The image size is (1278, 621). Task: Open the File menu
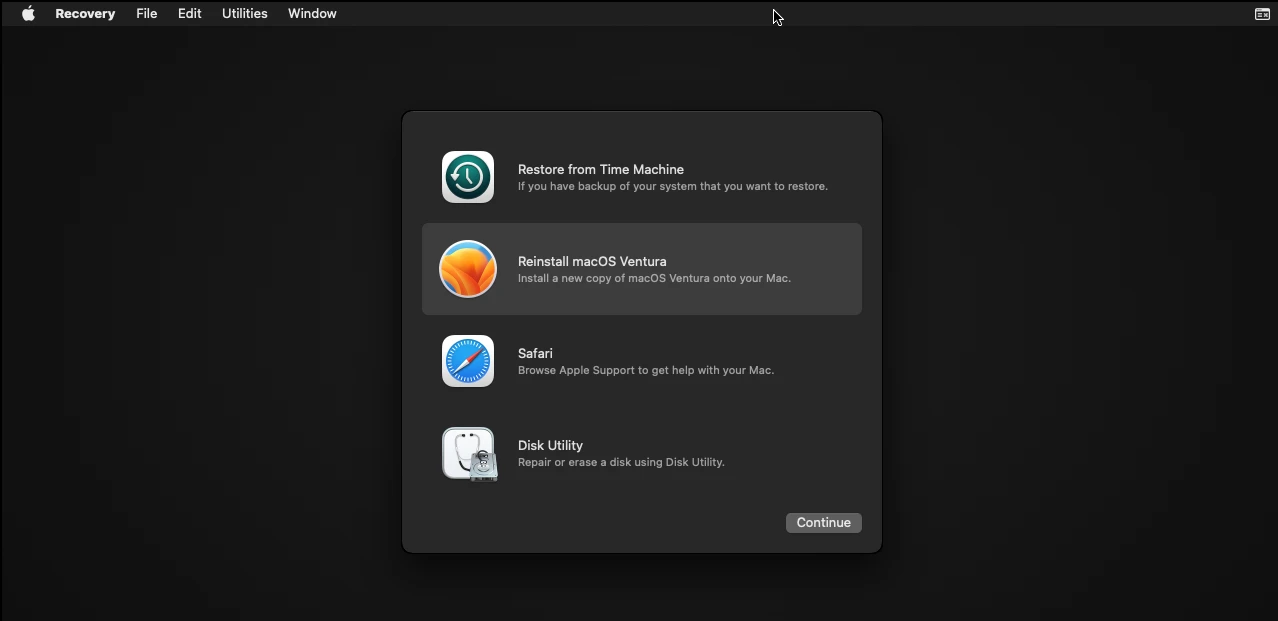(x=147, y=14)
